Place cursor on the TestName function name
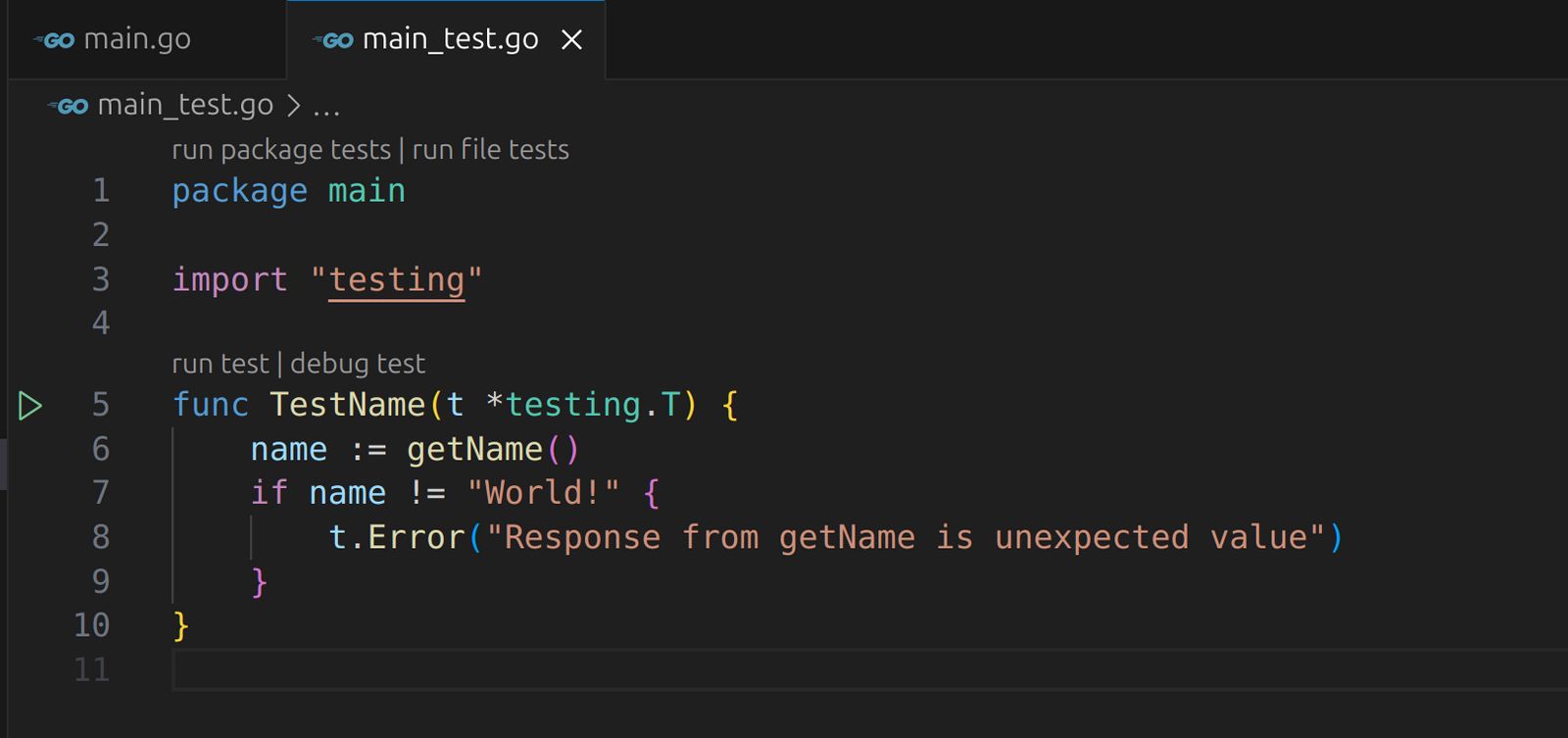 coord(347,405)
